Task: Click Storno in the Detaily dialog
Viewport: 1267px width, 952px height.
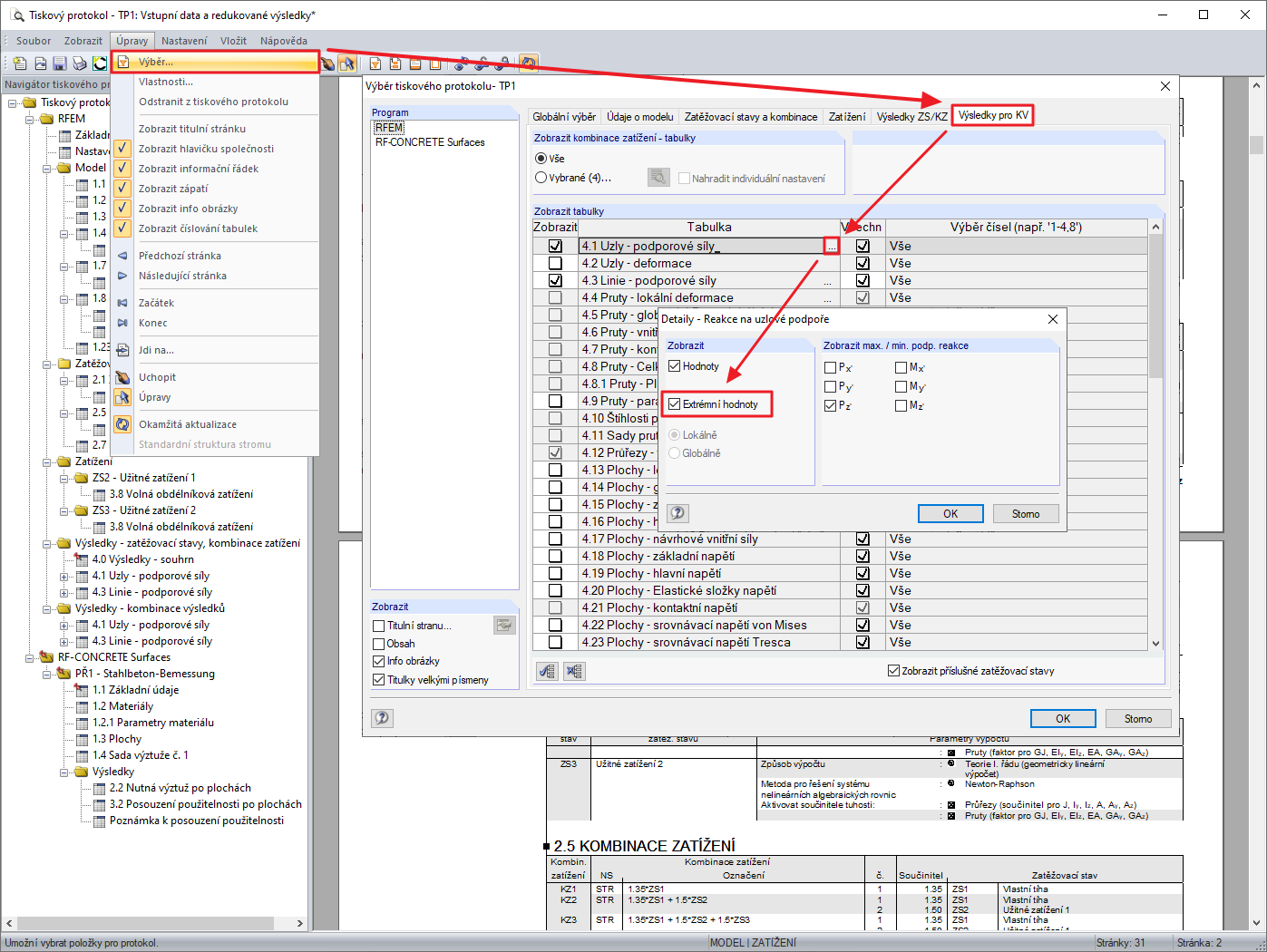Action: click(x=1026, y=514)
